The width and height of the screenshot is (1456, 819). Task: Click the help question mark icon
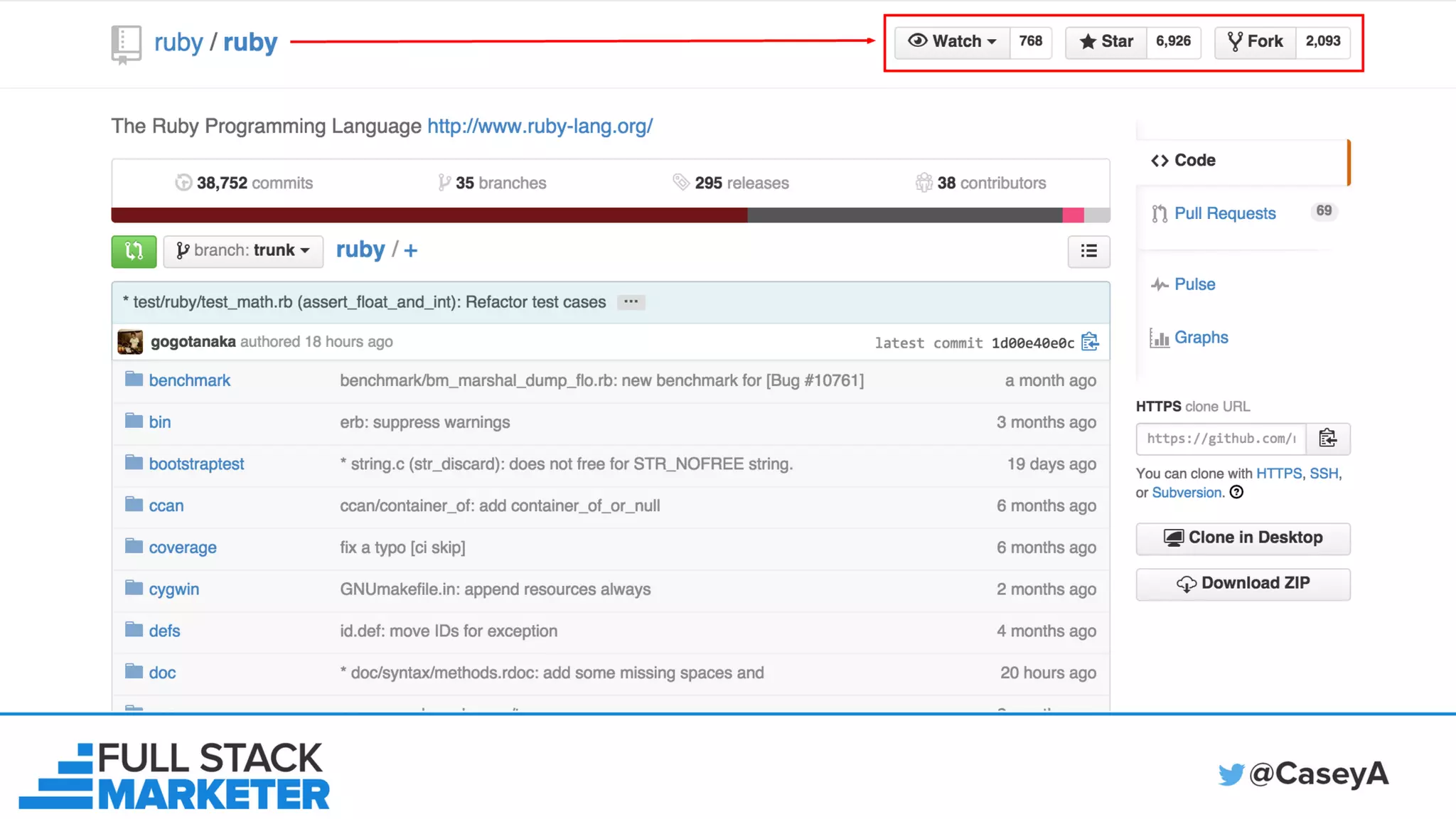1237,492
